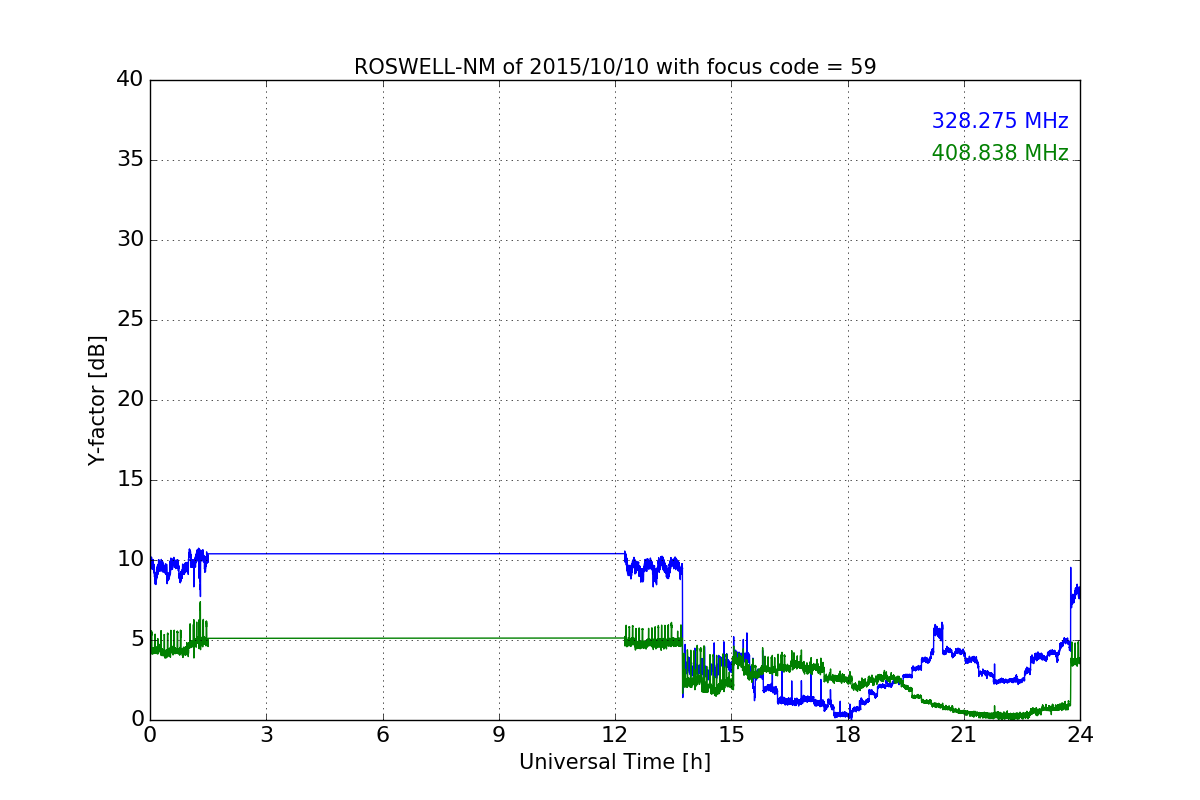1200x800 pixels.
Task: Click the Y-factor [dB] axis label
Action: point(97,400)
